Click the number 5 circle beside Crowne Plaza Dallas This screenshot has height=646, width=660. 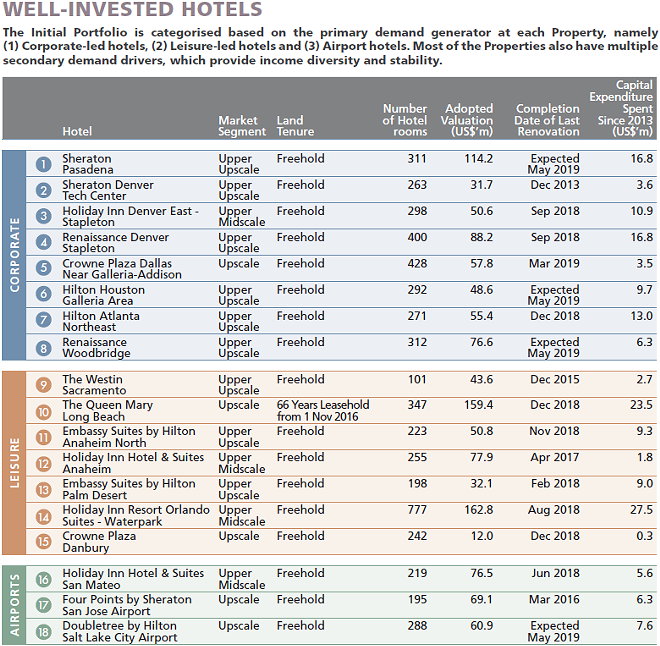coord(43,268)
